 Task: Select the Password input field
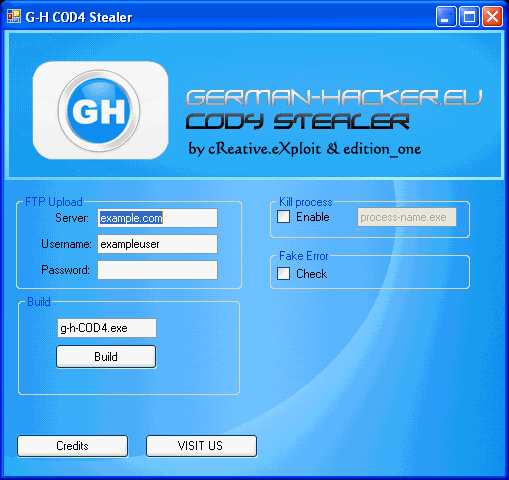click(x=157, y=270)
